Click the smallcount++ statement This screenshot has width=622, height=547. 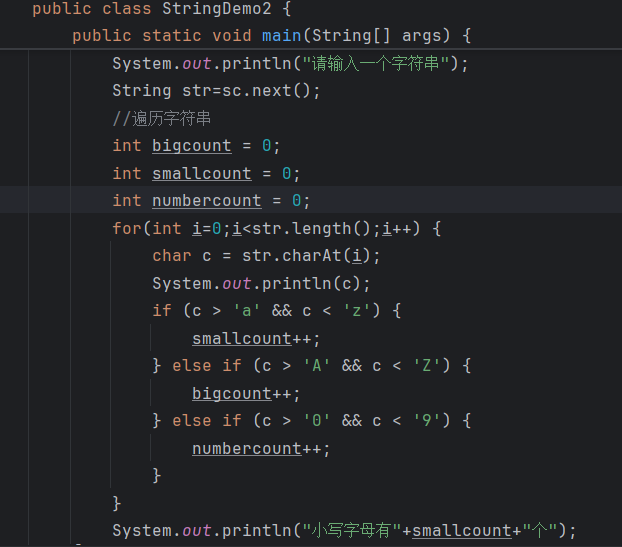(x=256, y=339)
